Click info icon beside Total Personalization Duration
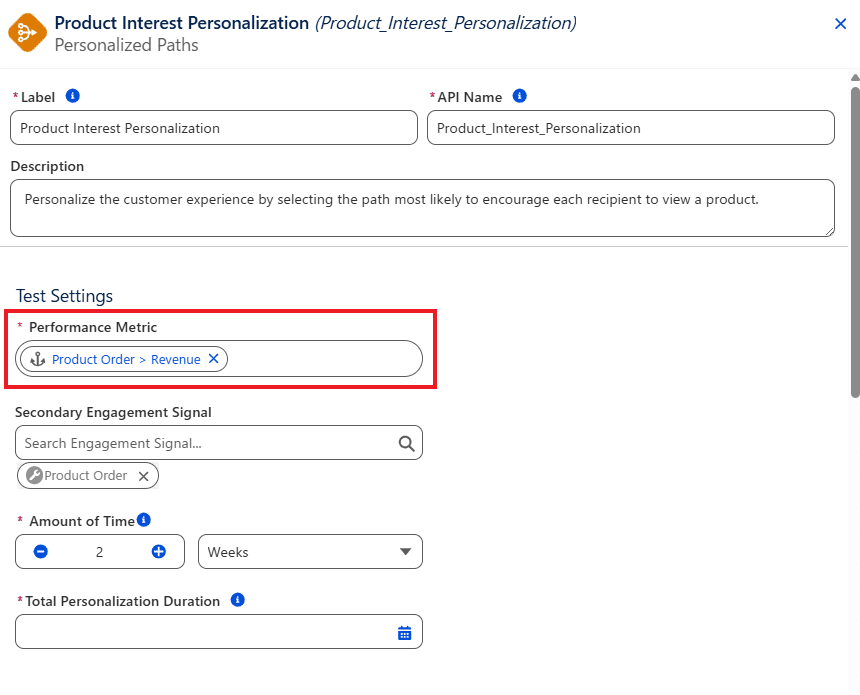Screen dimensions: 860x695 click(x=237, y=600)
